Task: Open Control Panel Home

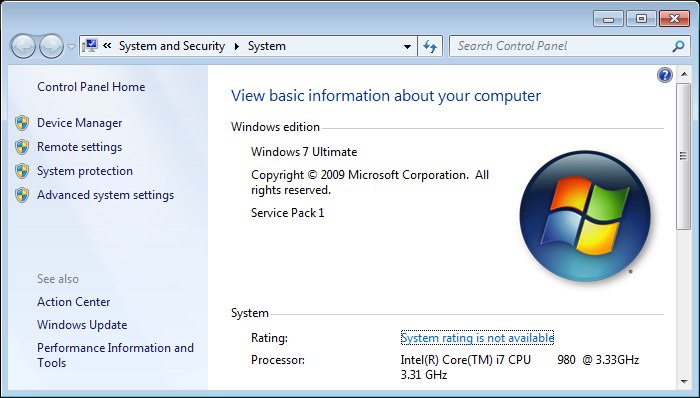Action: click(x=91, y=87)
